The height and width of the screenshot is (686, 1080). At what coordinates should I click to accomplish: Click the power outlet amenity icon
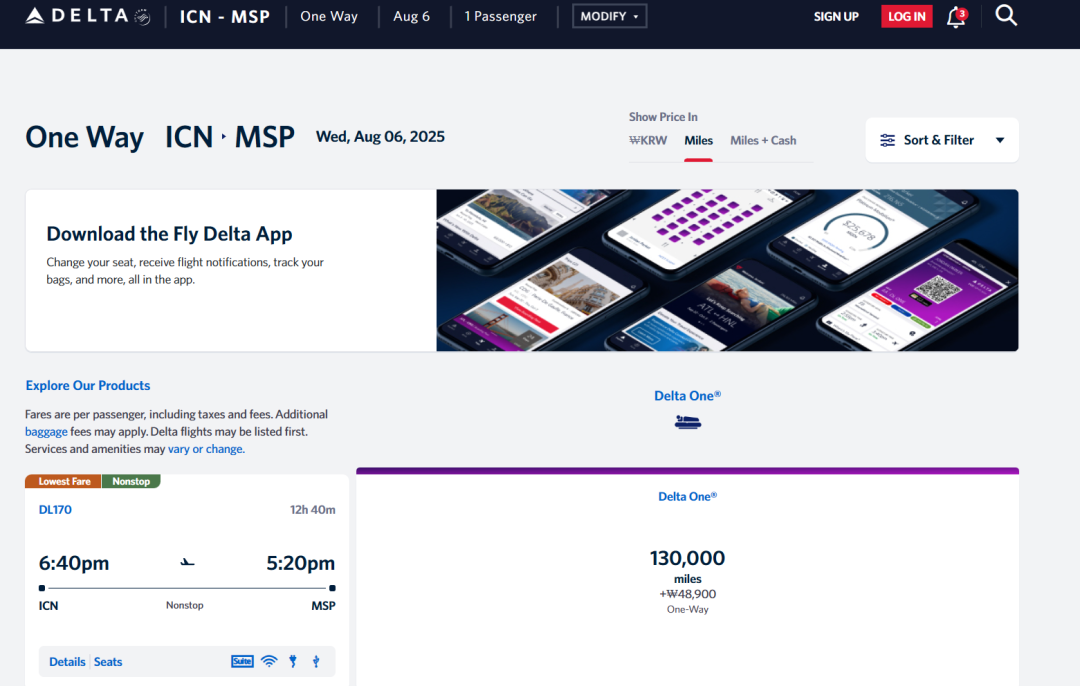[293, 661]
